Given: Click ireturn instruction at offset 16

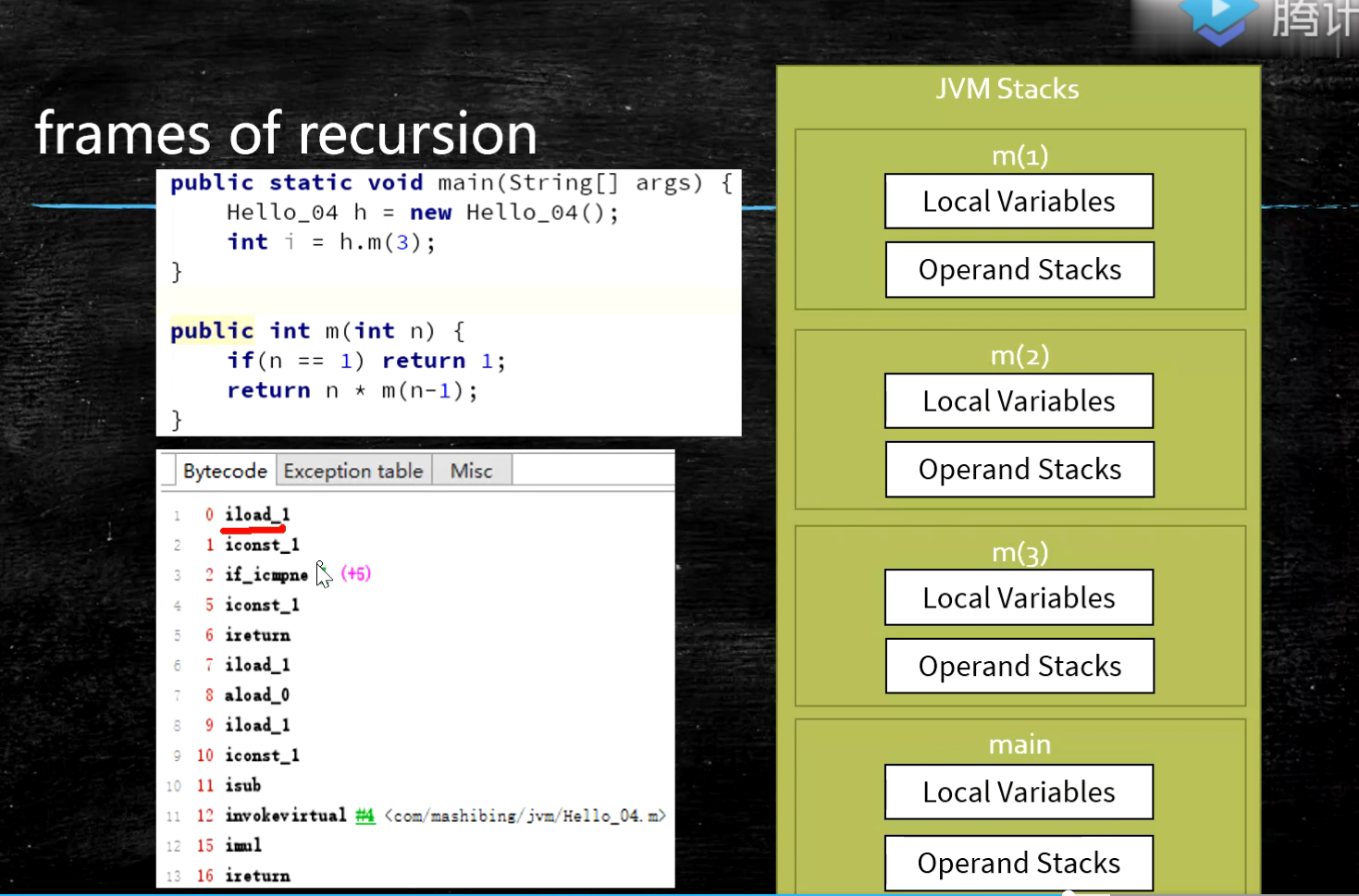Looking at the screenshot, I should coord(257,876).
